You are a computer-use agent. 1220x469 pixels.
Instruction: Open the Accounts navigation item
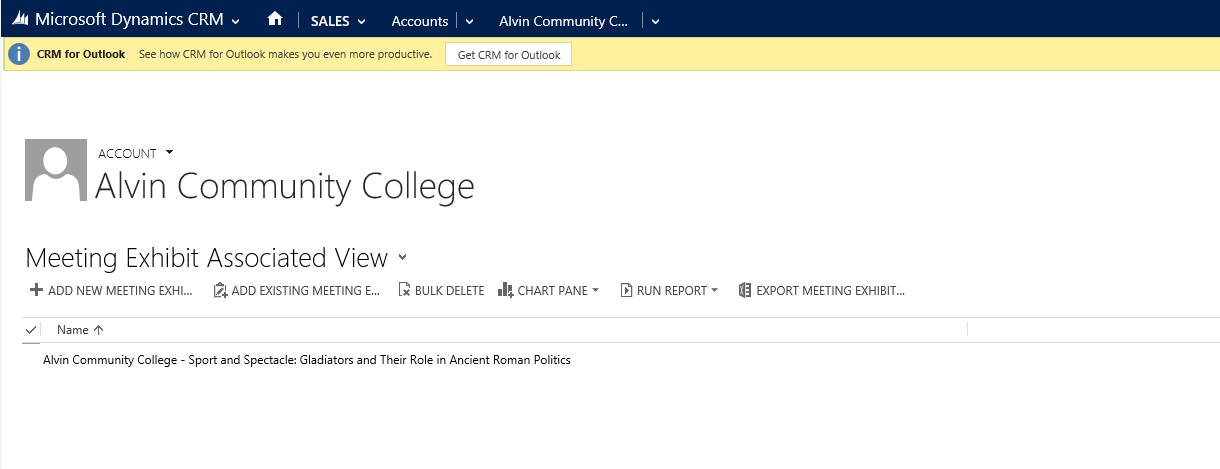(420, 21)
